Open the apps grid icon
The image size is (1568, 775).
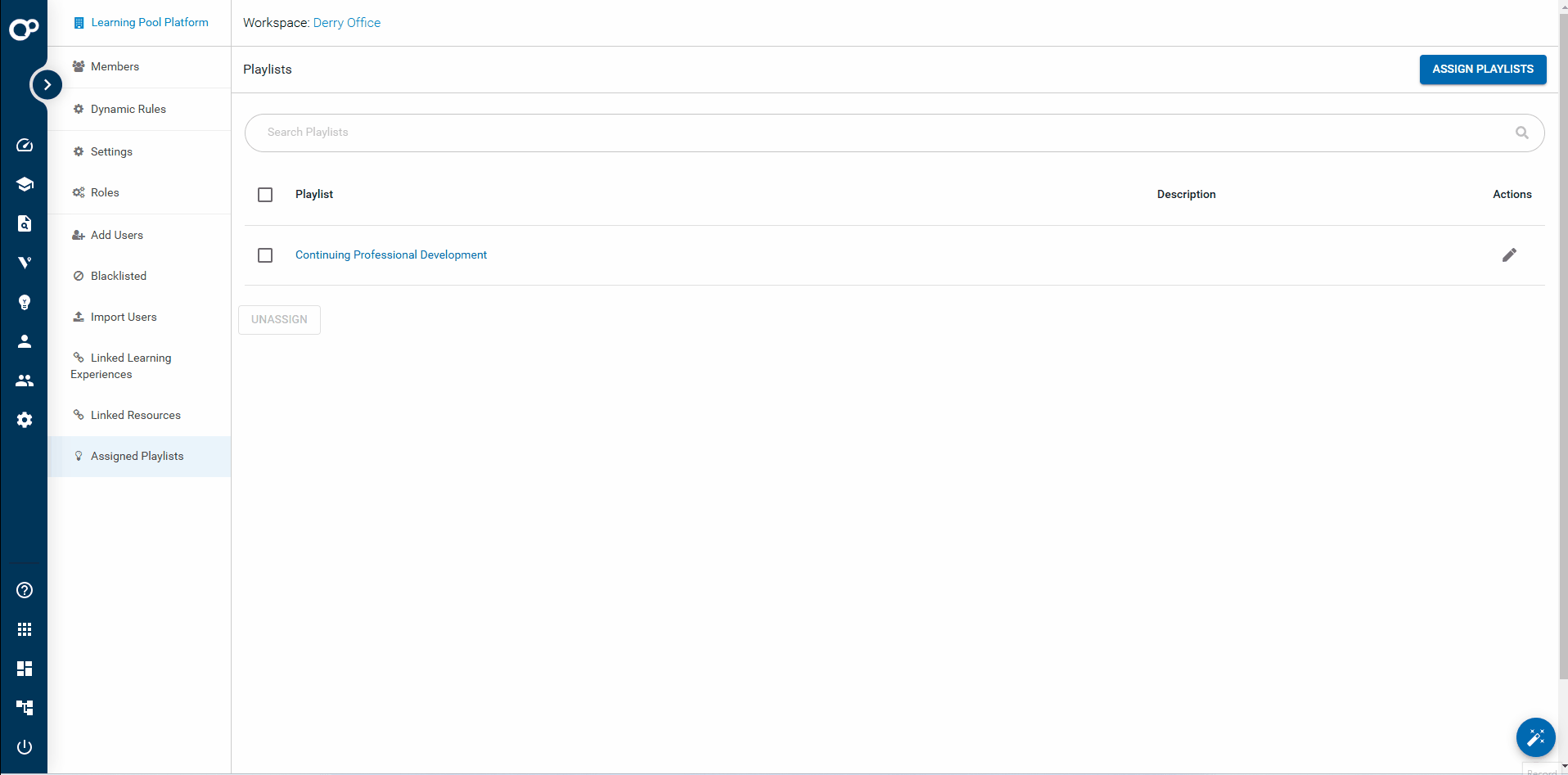[x=25, y=629]
